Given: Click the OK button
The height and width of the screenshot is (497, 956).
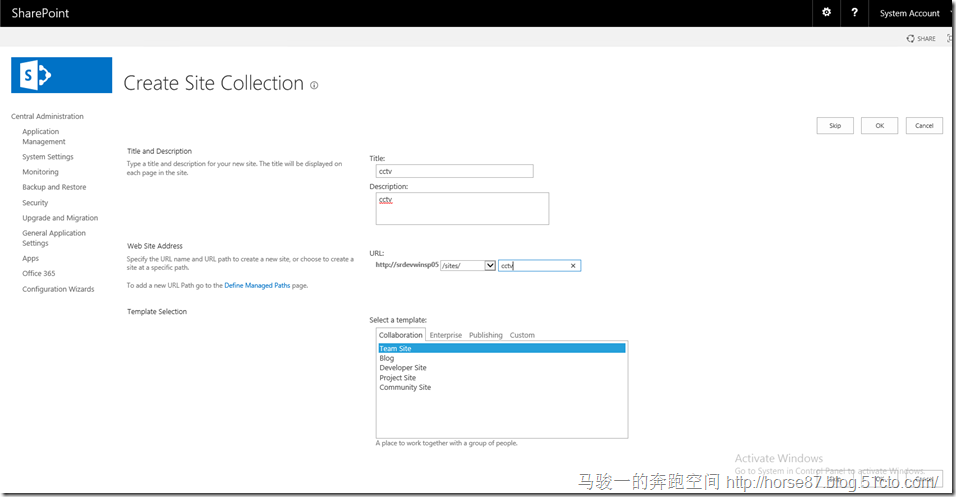Looking at the screenshot, I should point(880,126).
